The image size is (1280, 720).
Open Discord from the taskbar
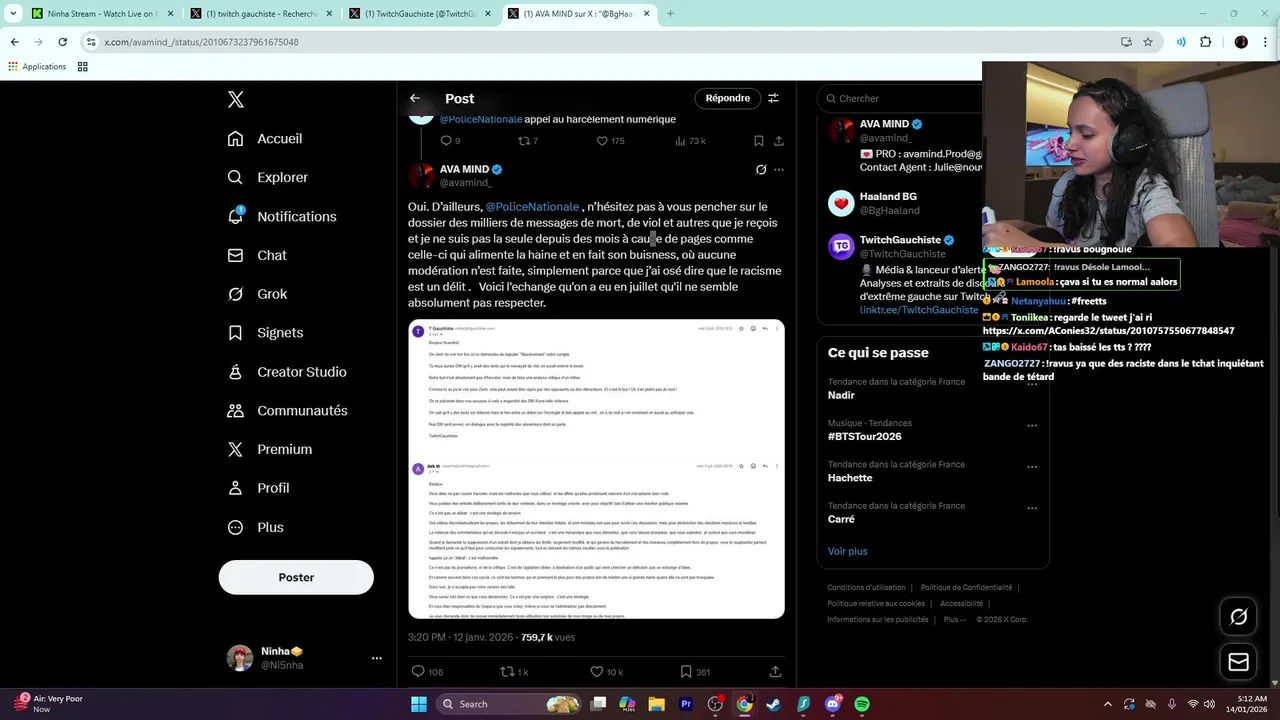833,704
